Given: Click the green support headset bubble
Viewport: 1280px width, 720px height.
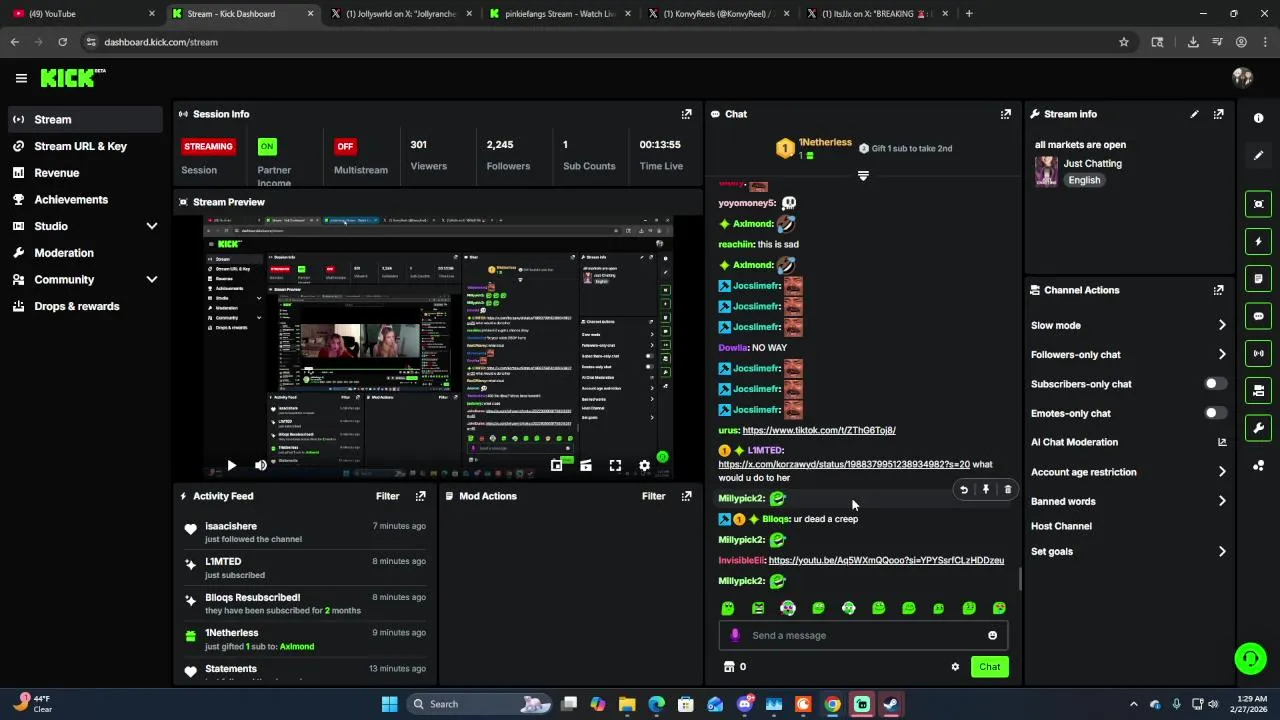Looking at the screenshot, I should coord(1250,657).
